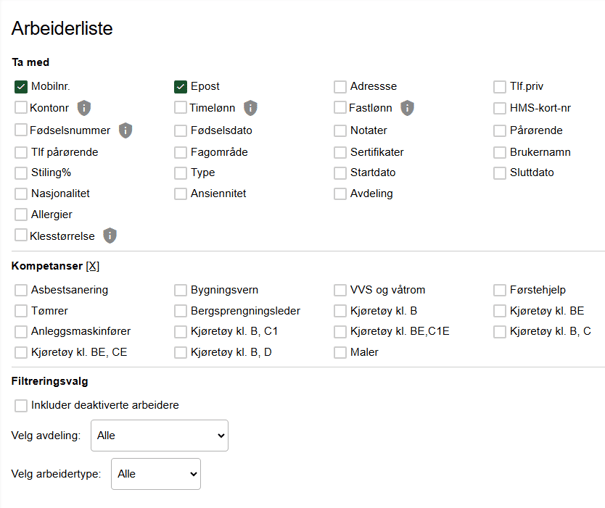Open the Velg avdeling dropdown
Viewport: 605px width, 508px height.
(x=159, y=436)
